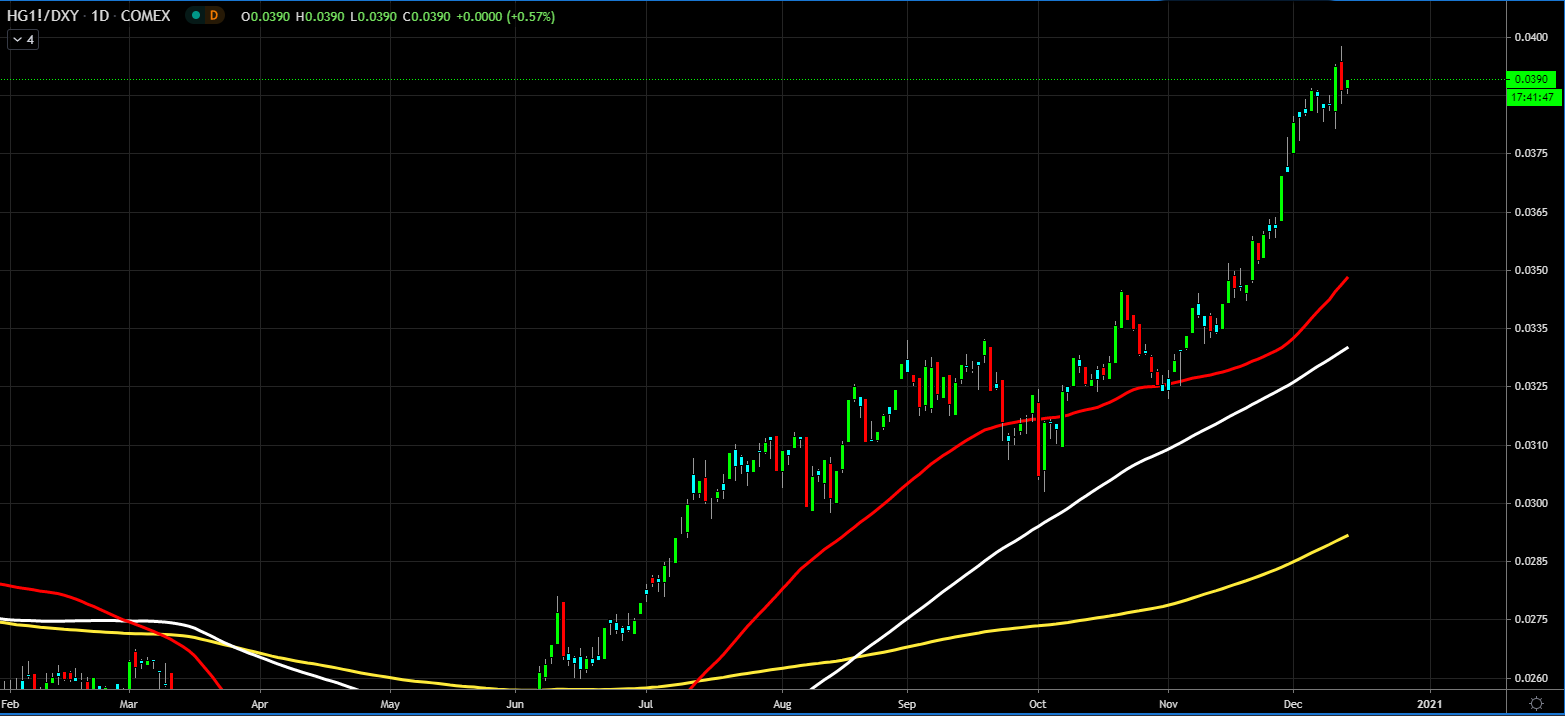Open chart settings gear icon
The image size is (1565, 716).
tap(1535, 704)
